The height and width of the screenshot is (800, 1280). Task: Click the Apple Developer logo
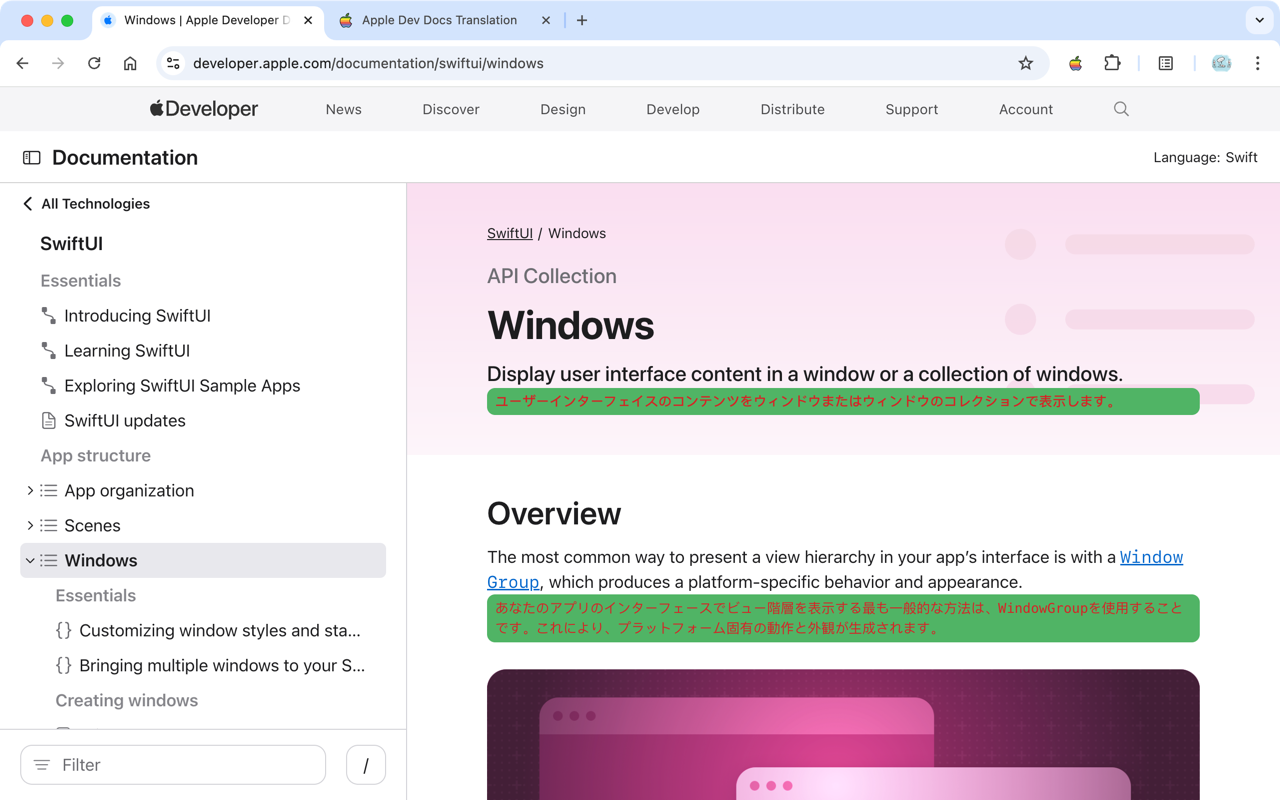pos(204,109)
